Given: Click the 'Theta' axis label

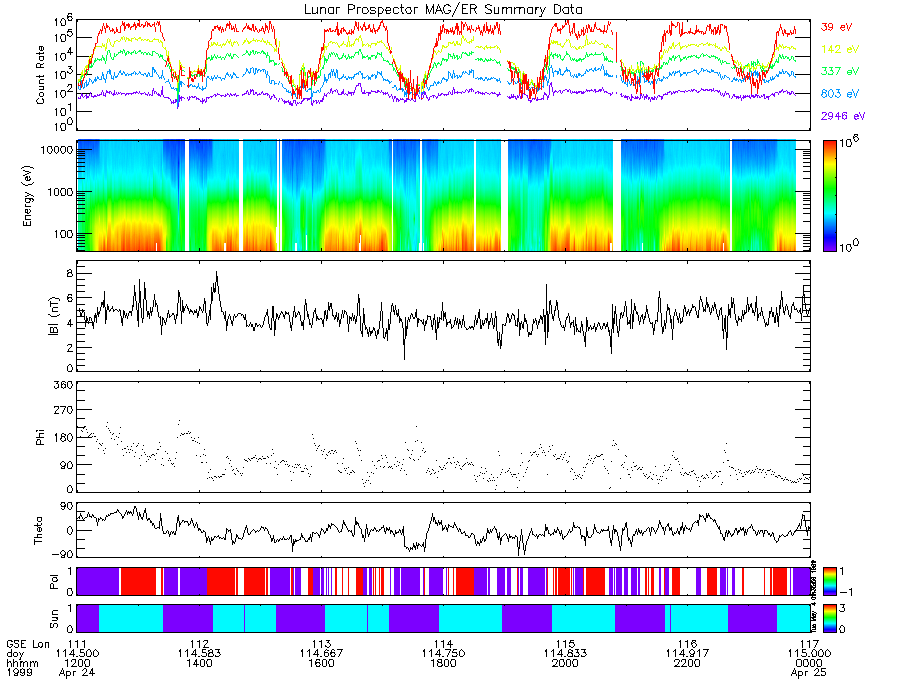Looking at the screenshot, I should pos(38,531).
